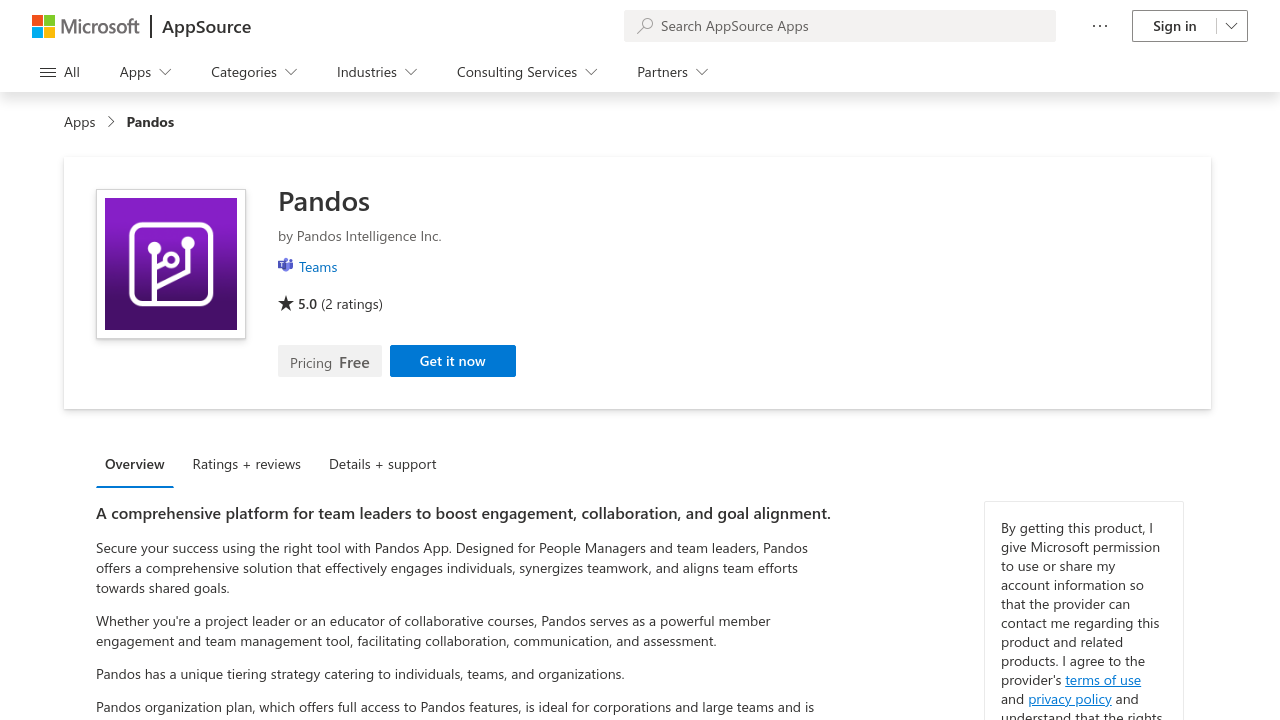Click the 'by Pandos Intelligence Inc.' publisher text
Image resolution: width=1280 pixels, height=720 pixels.
pos(360,236)
